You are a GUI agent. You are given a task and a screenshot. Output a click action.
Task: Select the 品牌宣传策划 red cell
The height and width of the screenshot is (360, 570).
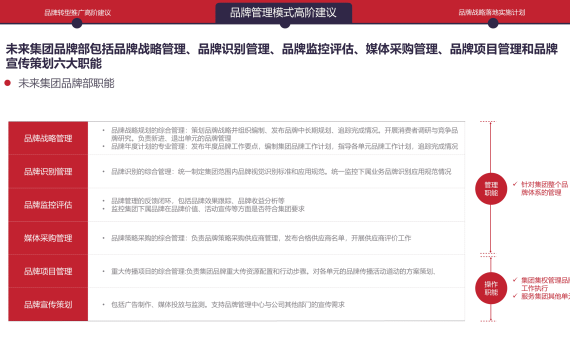pyautogui.click(x=48, y=304)
